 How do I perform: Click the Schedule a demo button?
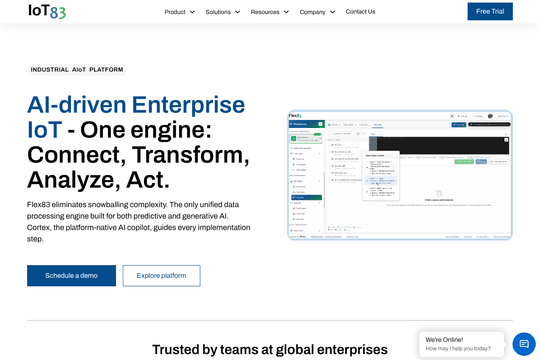(71, 276)
